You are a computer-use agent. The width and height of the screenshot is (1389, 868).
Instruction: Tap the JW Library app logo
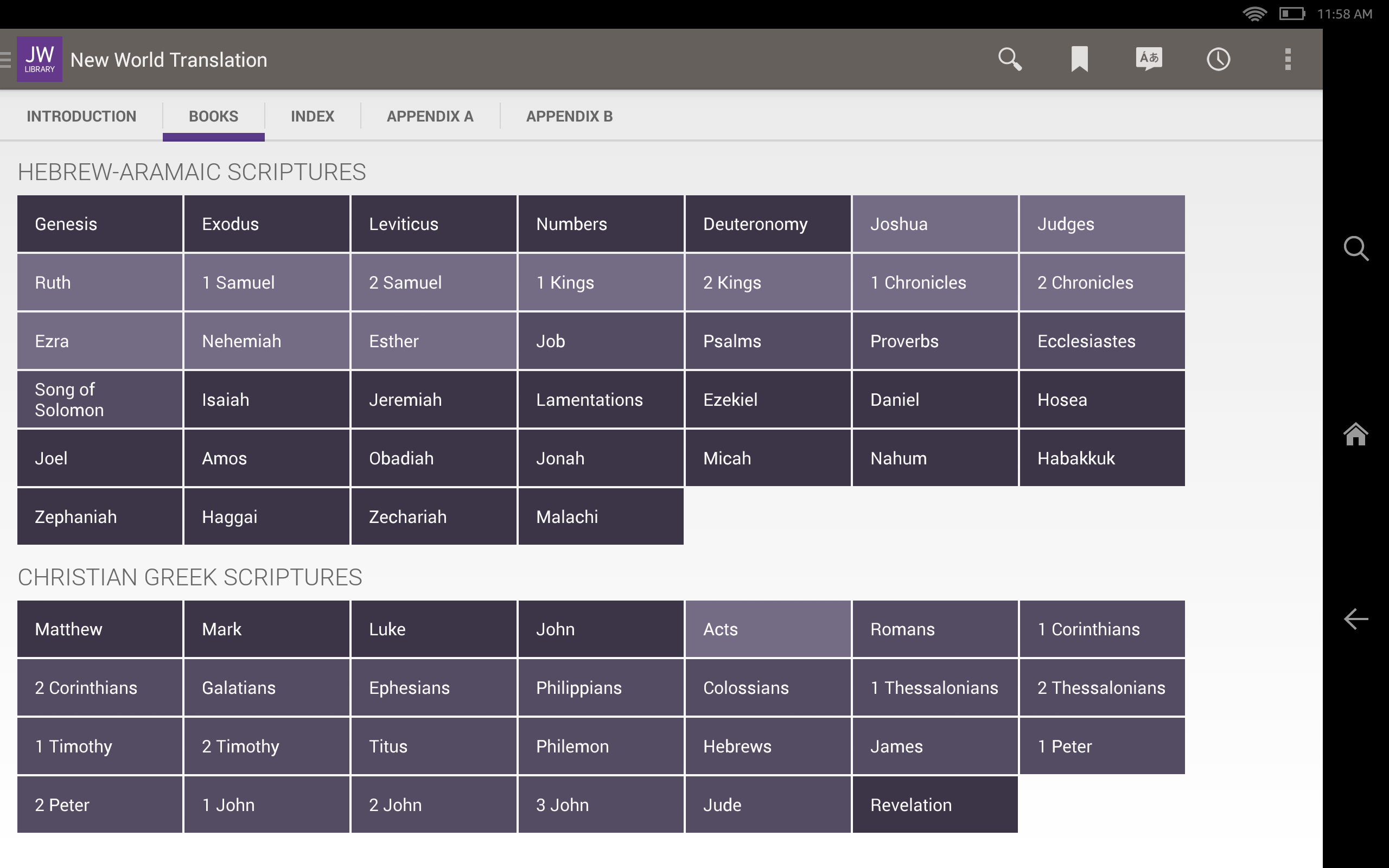point(39,59)
